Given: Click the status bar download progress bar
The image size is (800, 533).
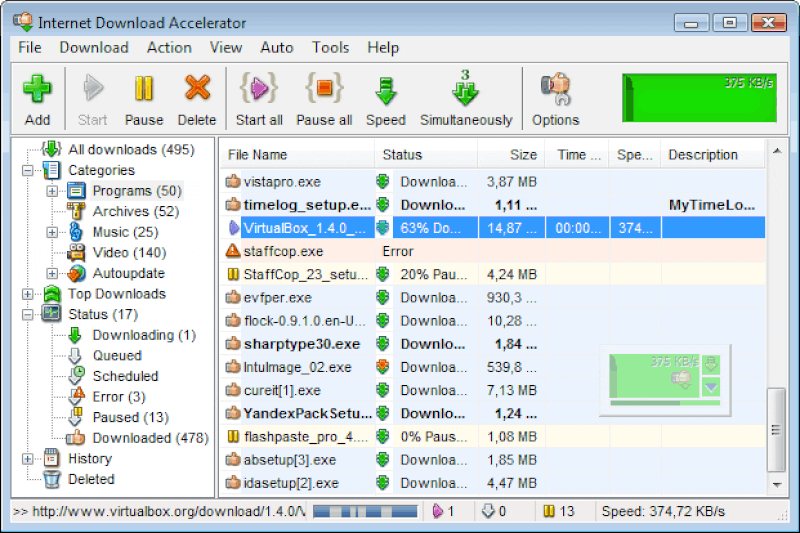Looking at the screenshot, I should click(365, 511).
